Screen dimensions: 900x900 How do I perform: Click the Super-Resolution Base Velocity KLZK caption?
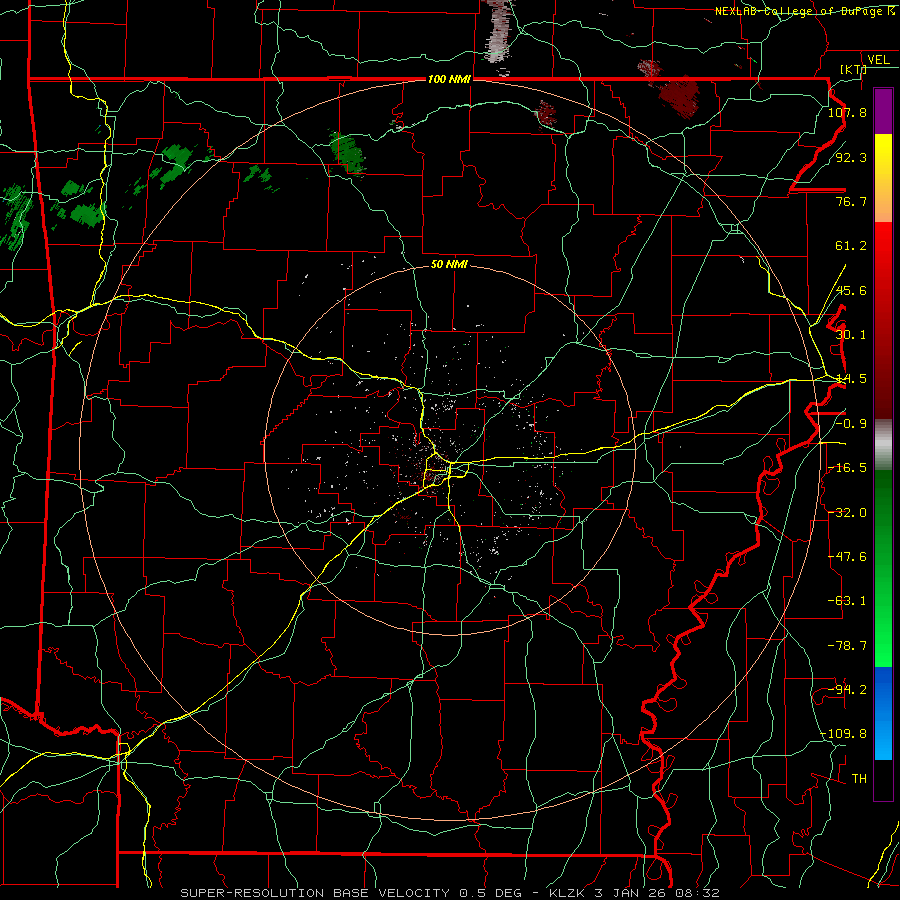tap(449, 893)
